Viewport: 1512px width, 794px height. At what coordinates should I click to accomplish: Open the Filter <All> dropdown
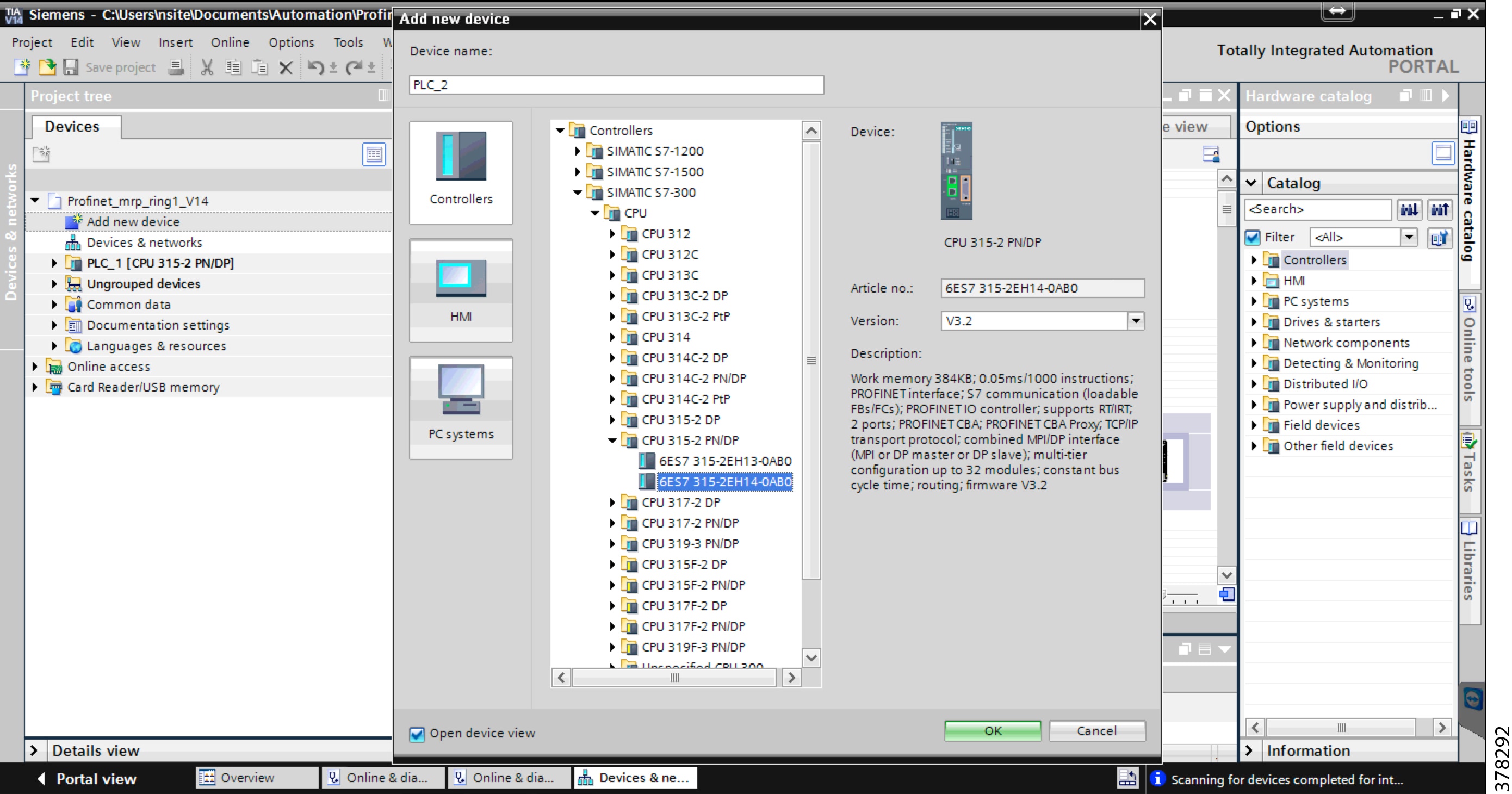pos(1409,238)
